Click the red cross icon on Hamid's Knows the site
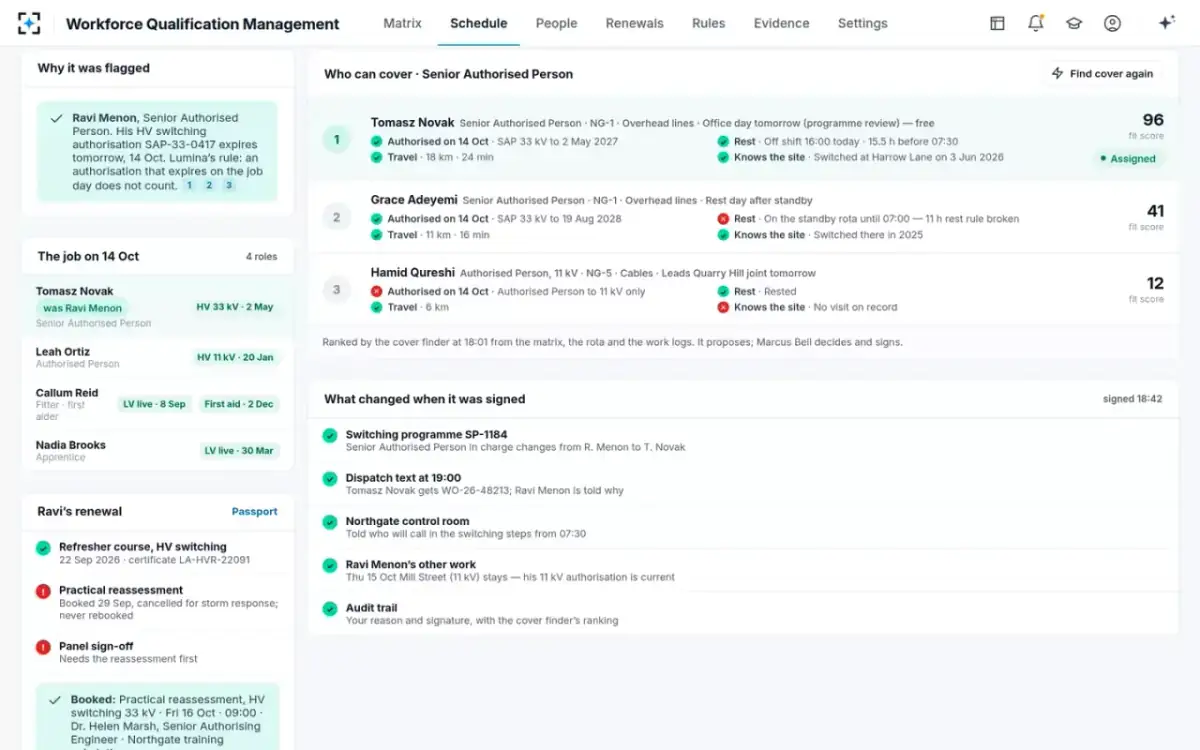This screenshot has width=1200, height=750. 723,308
